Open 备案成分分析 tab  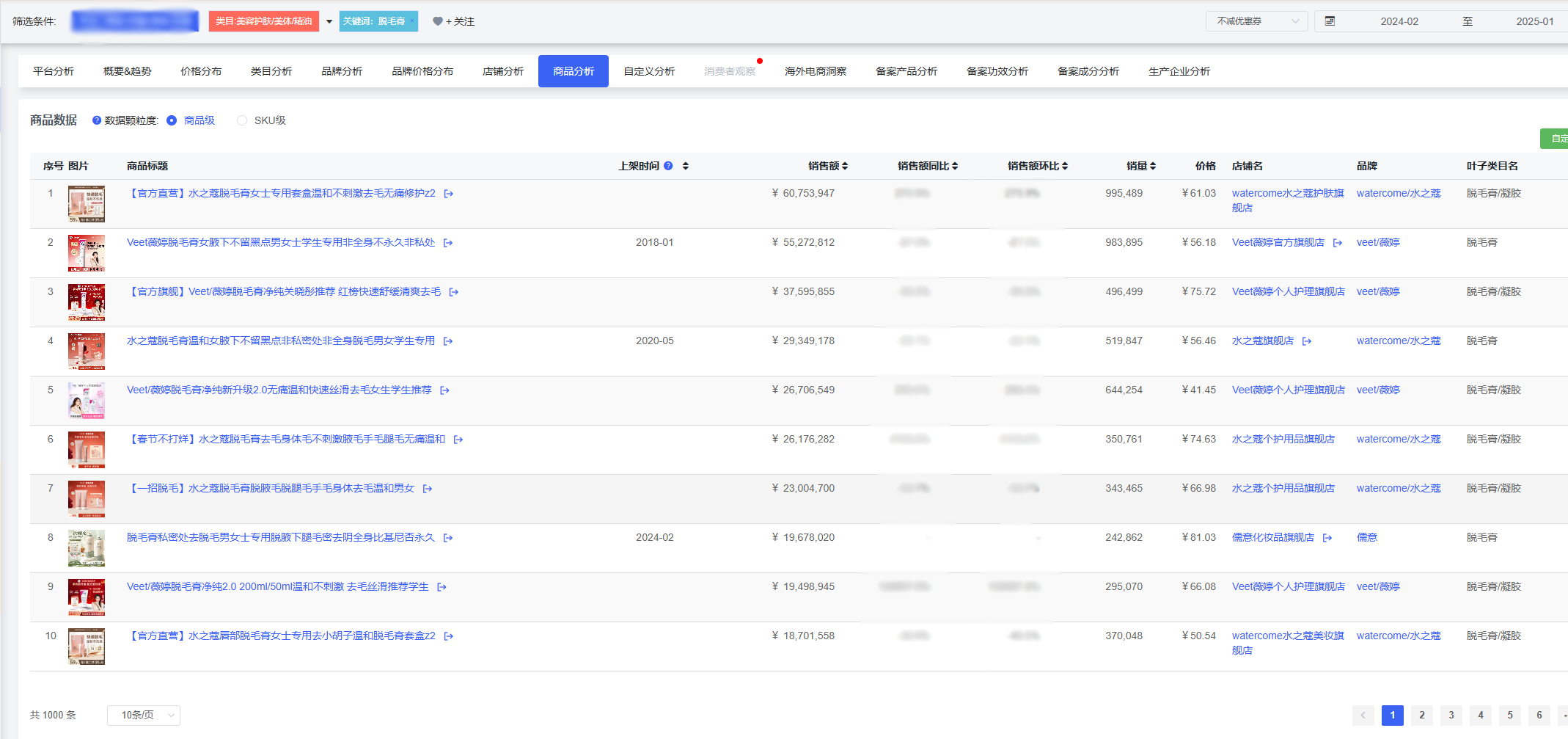[1088, 71]
